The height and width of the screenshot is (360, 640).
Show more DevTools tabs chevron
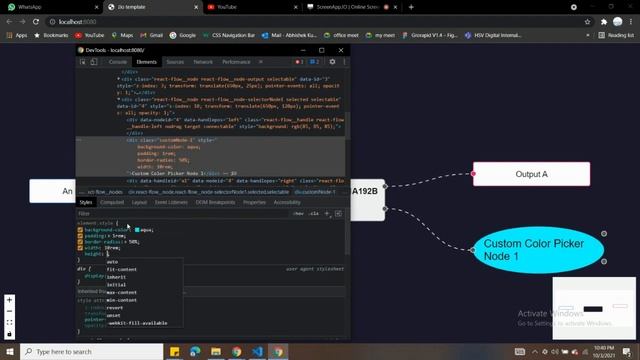point(261,62)
